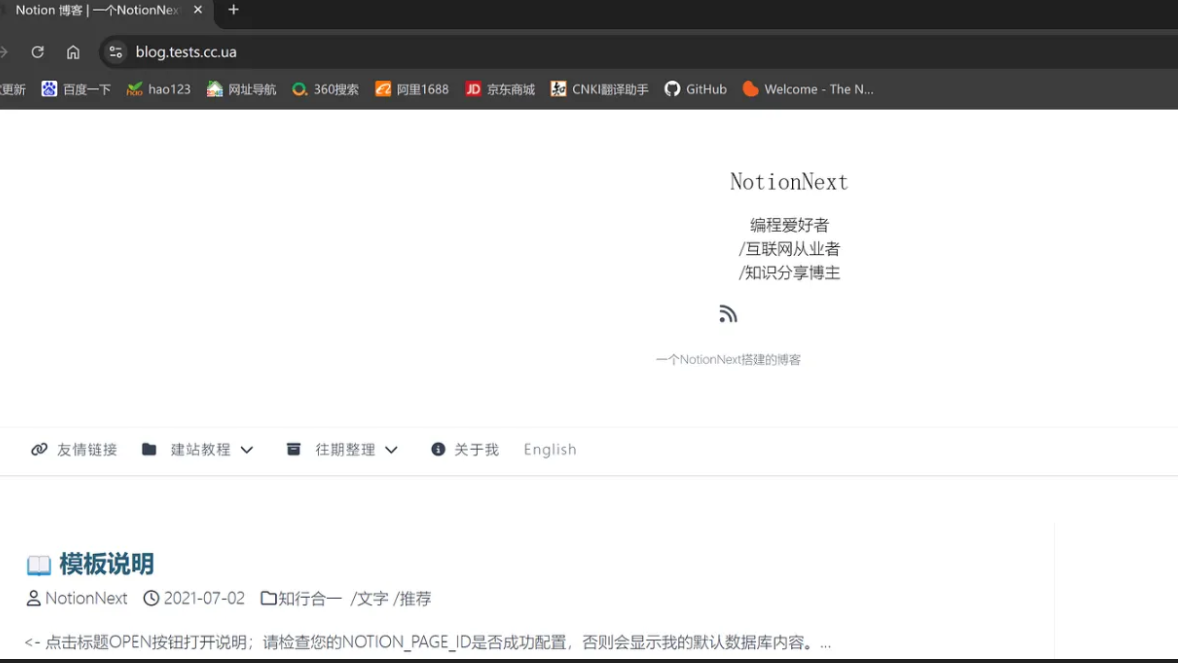Open the 360搜索 bookmark

pos(325,89)
